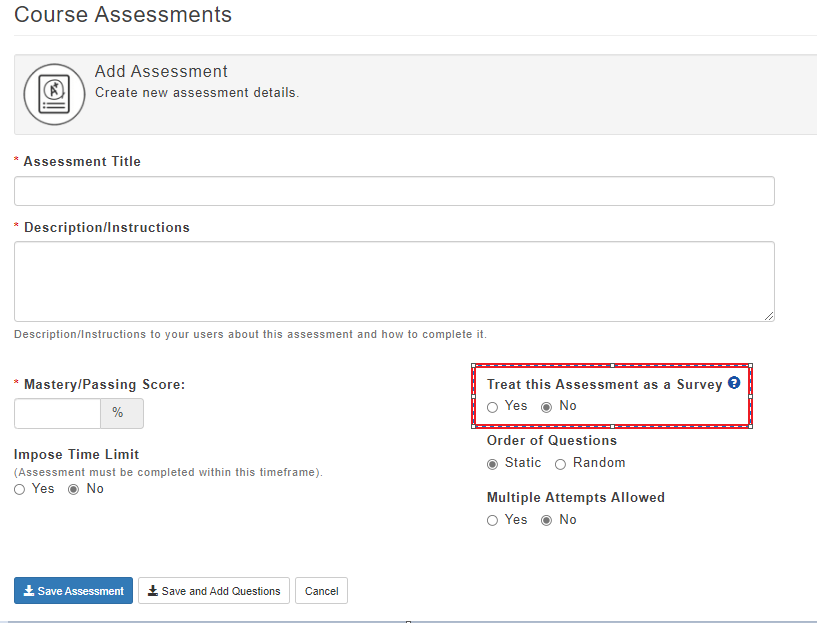Image resolution: width=817 pixels, height=623 pixels.
Task: Cancel the assessment creation
Action: pyautogui.click(x=321, y=591)
